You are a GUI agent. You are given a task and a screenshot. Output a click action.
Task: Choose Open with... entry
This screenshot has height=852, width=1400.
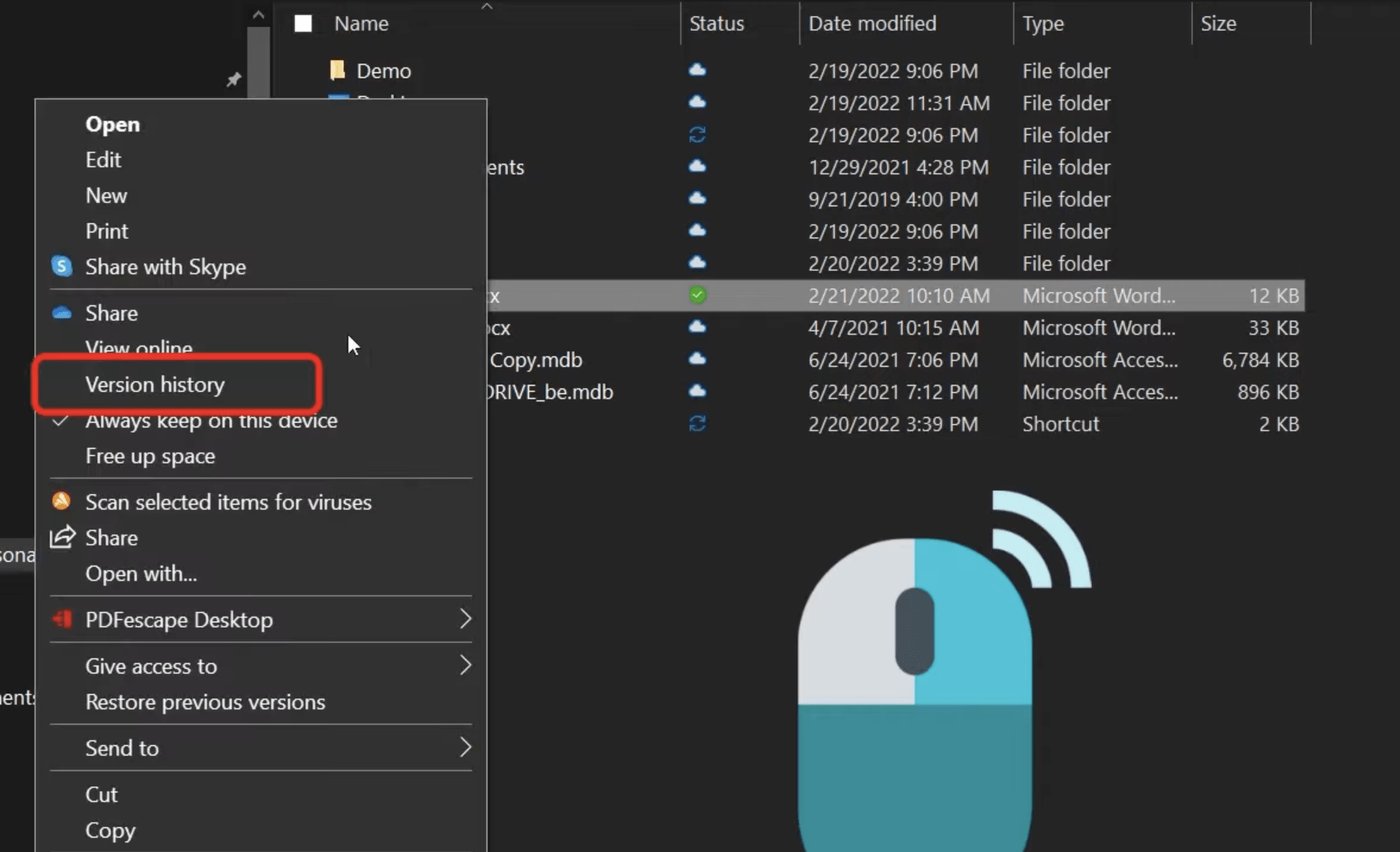coord(141,574)
